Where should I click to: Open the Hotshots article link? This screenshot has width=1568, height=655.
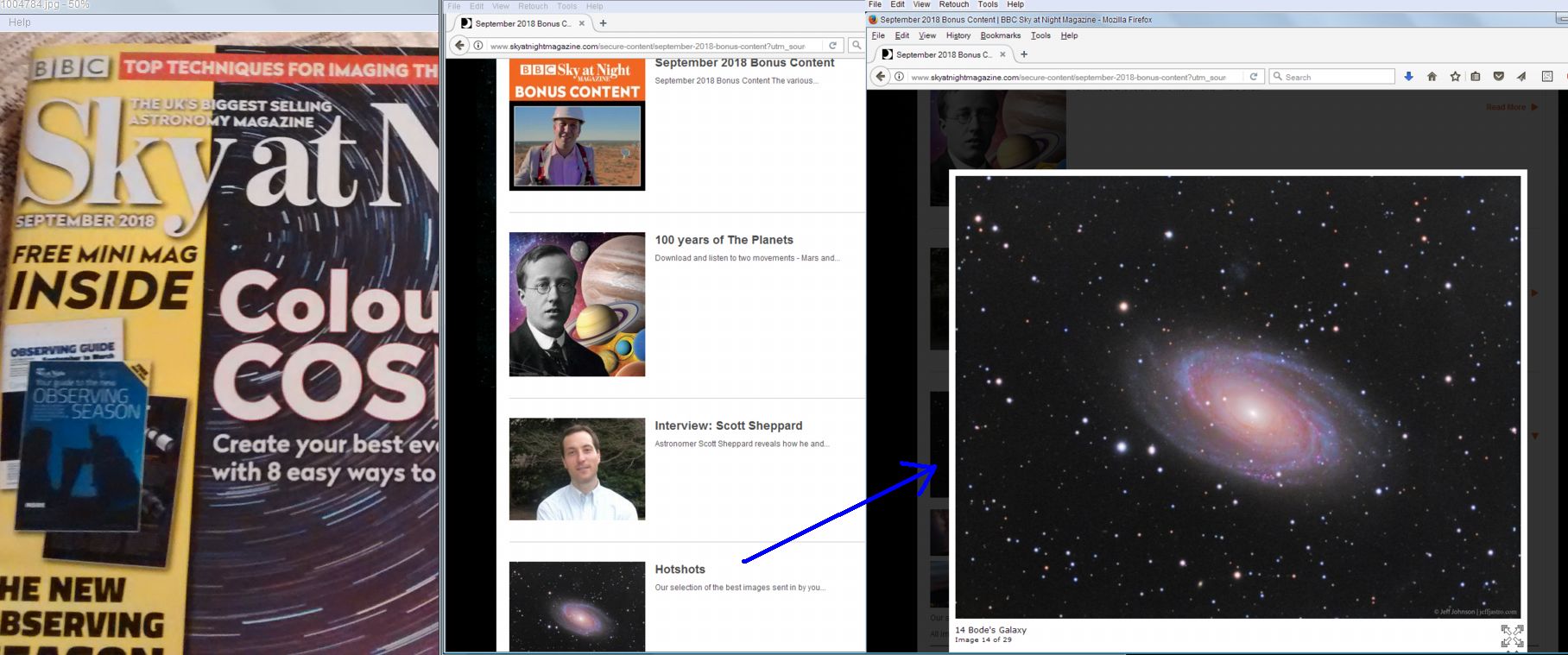pyautogui.click(x=680, y=570)
